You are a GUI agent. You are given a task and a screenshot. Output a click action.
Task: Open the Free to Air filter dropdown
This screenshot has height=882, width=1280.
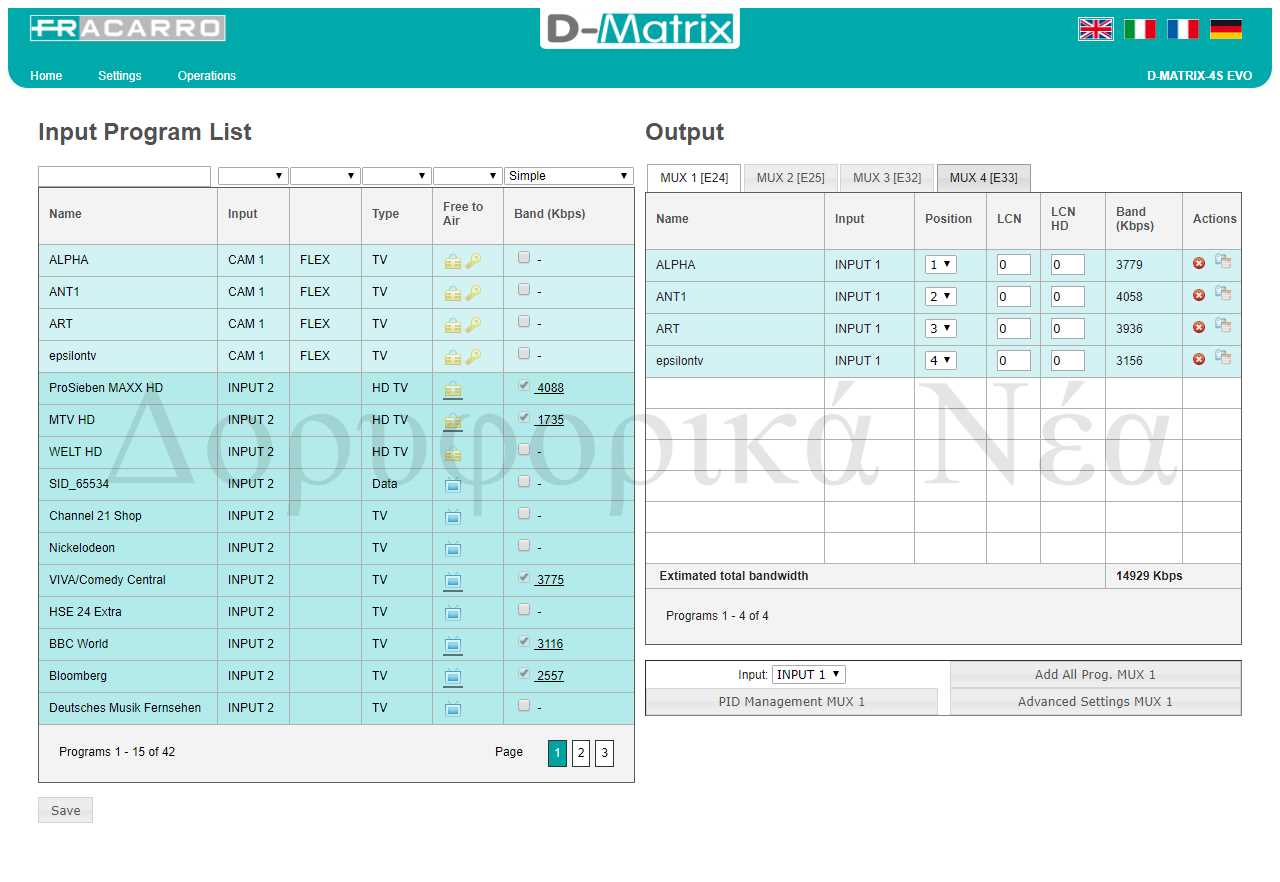pyautogui.click(x=468, y=176)
